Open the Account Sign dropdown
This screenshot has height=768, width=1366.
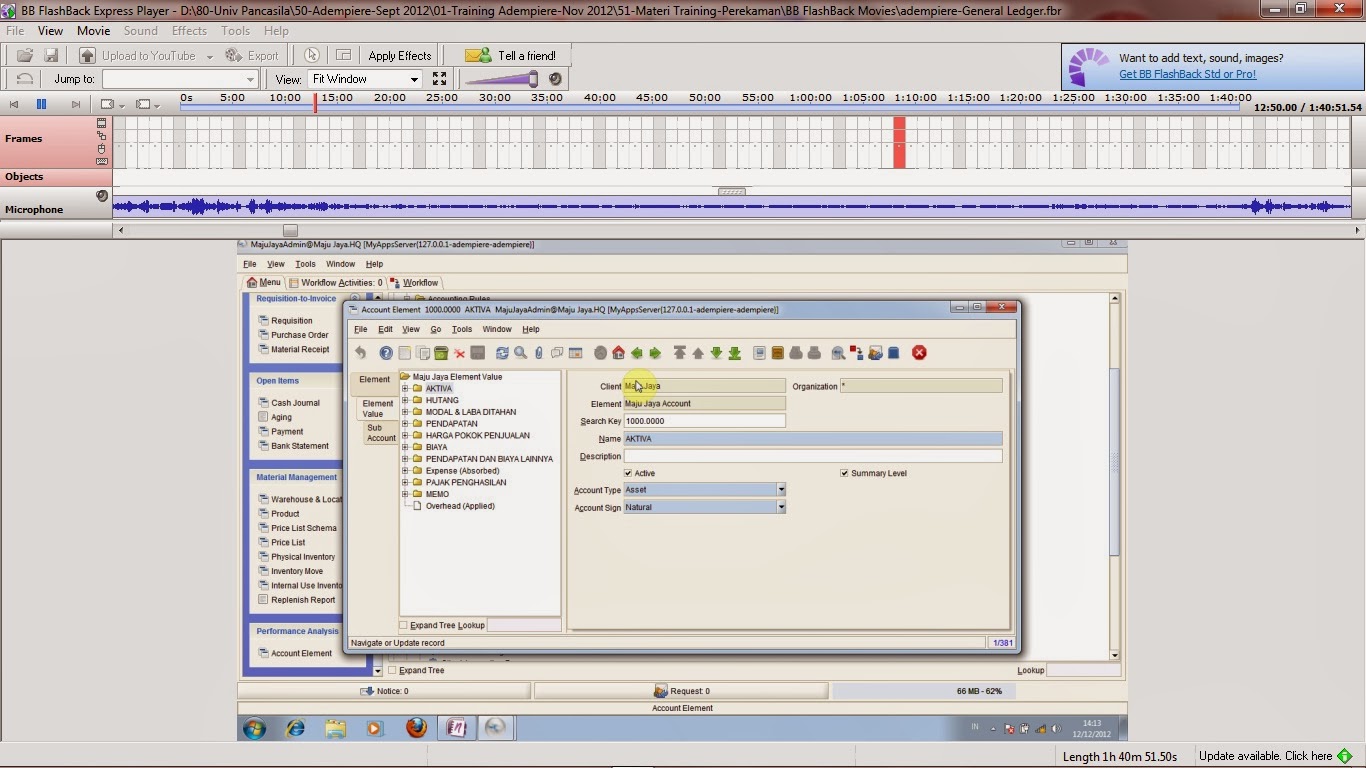click(x=781, y=507)
